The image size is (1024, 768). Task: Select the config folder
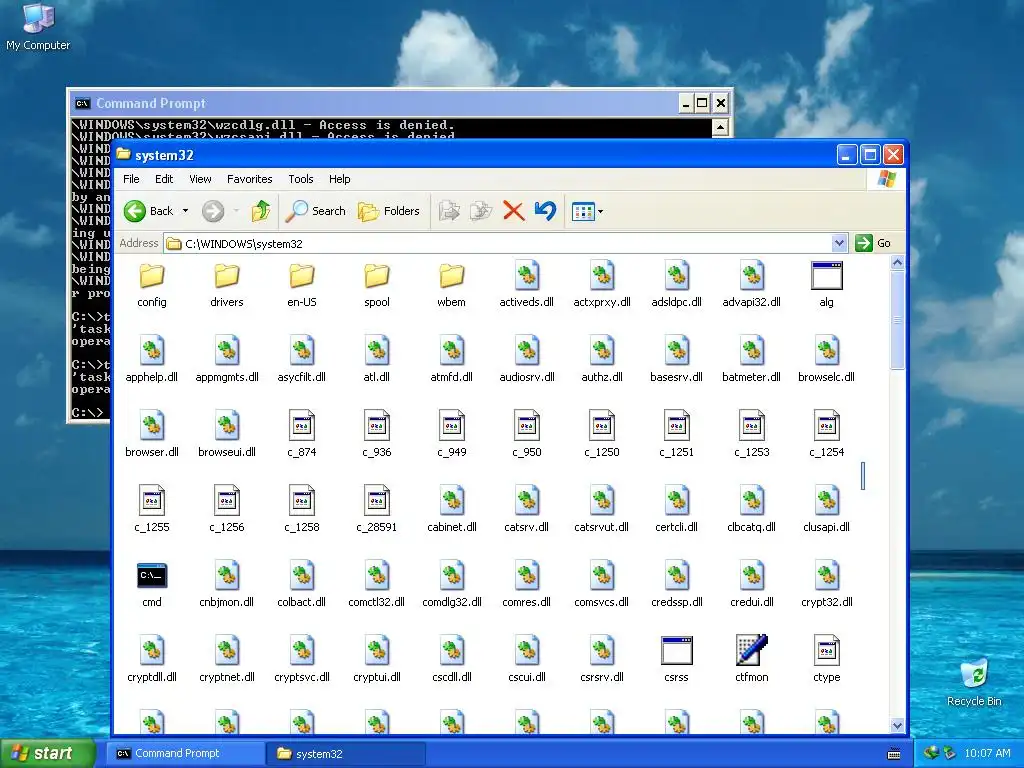pyautogui.click(x=152, y=284)
